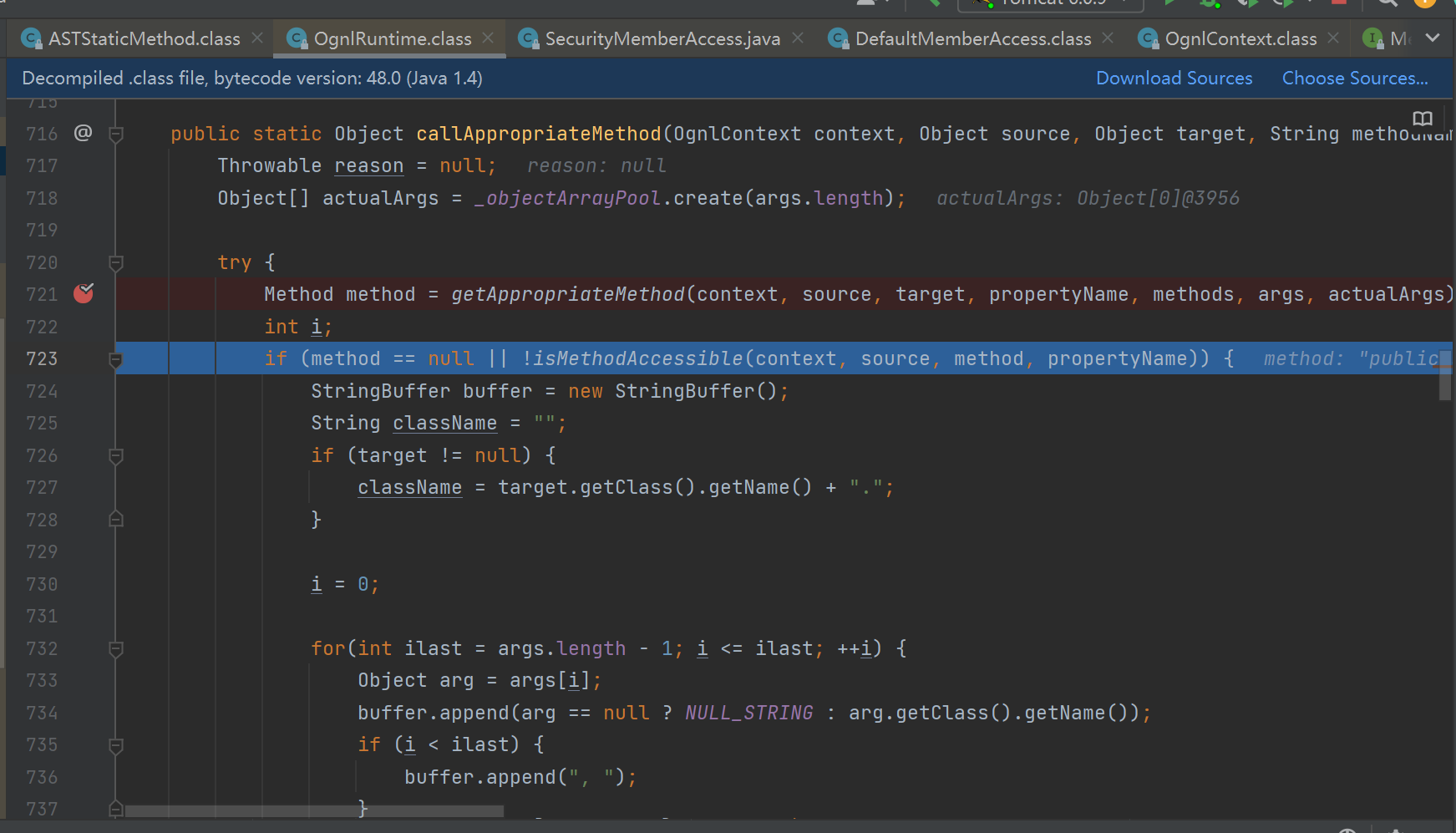Viewport: 1456px width, 833px height.
Task: Click getAppropriateMethod call on line 721
Action: (x=568, y=294)
